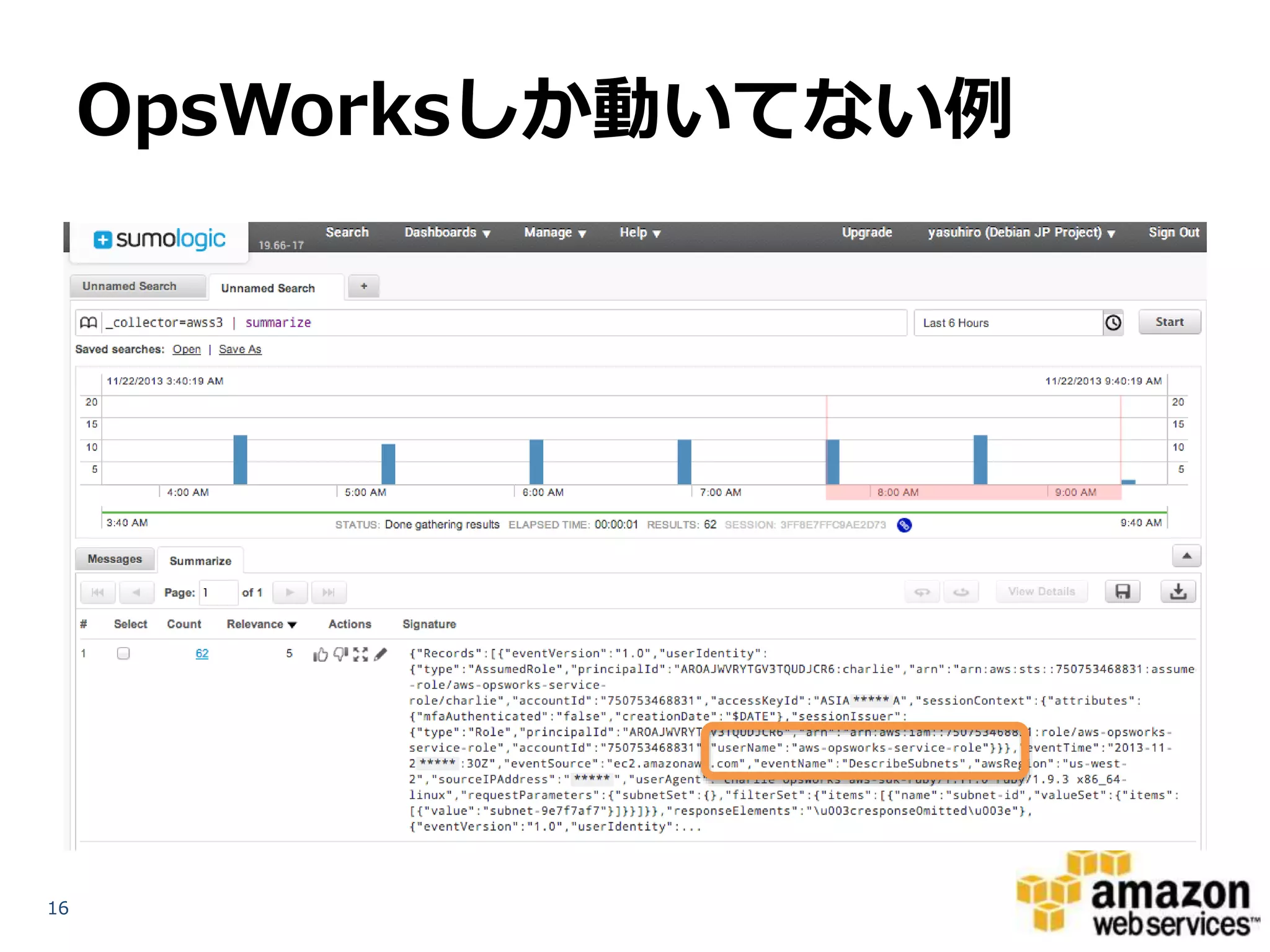Click Sign Out

(x=1173, y=232)
